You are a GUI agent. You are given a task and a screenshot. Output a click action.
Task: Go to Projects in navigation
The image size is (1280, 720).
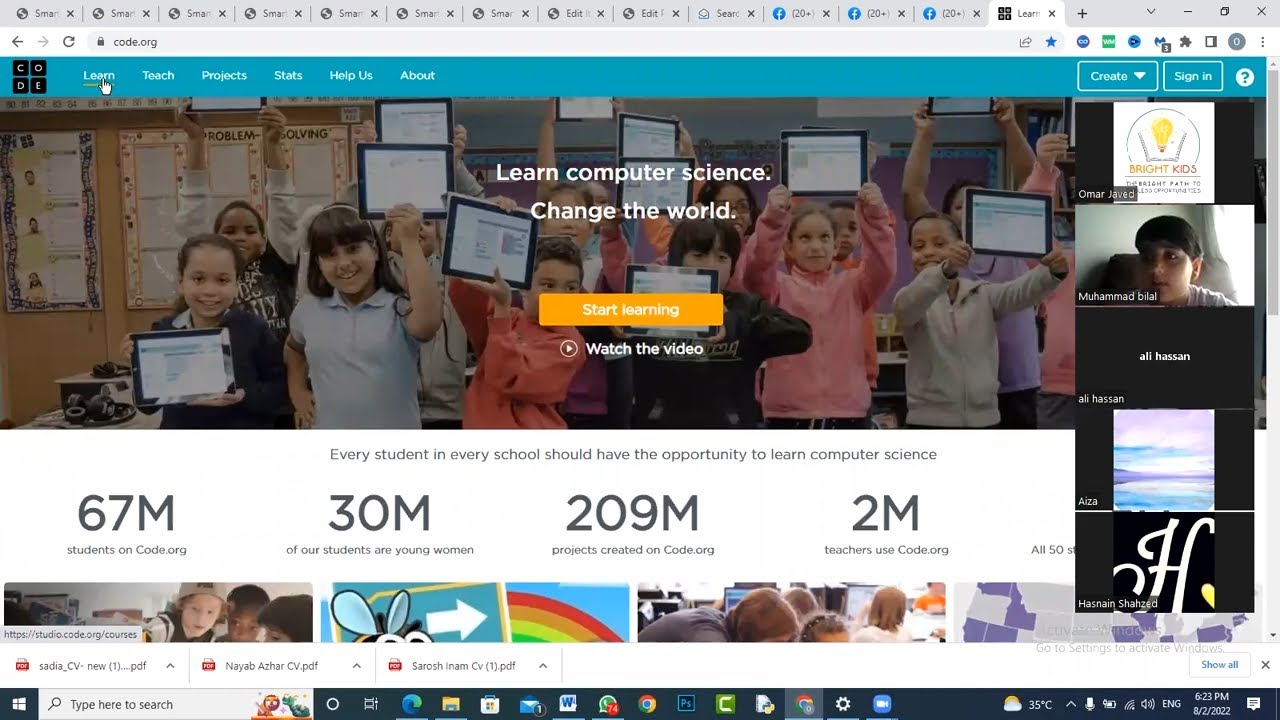coord(224,76)
